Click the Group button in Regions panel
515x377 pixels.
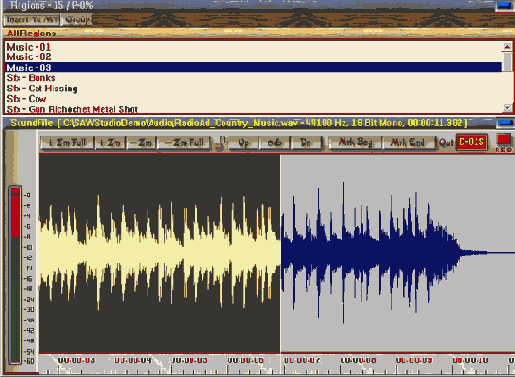[77, 20]
